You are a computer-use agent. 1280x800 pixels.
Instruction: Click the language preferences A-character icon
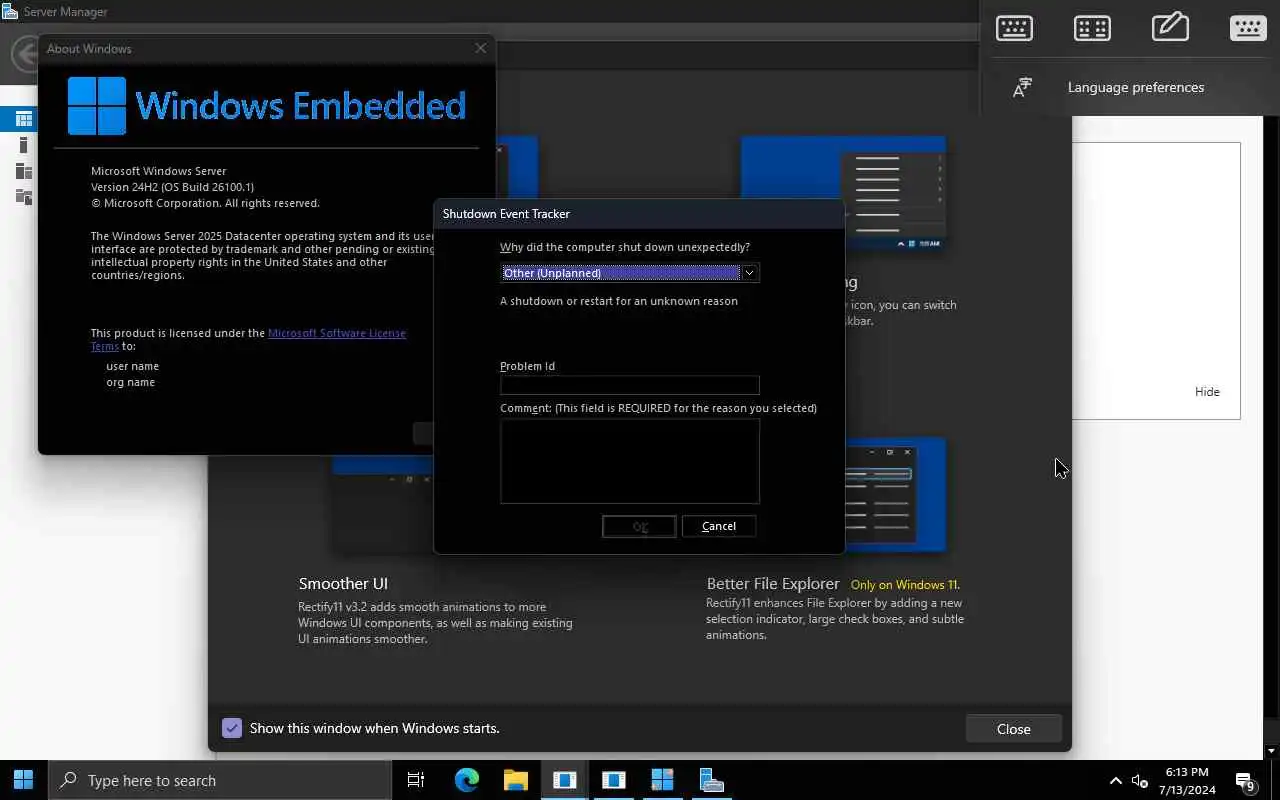[1022, 88]
